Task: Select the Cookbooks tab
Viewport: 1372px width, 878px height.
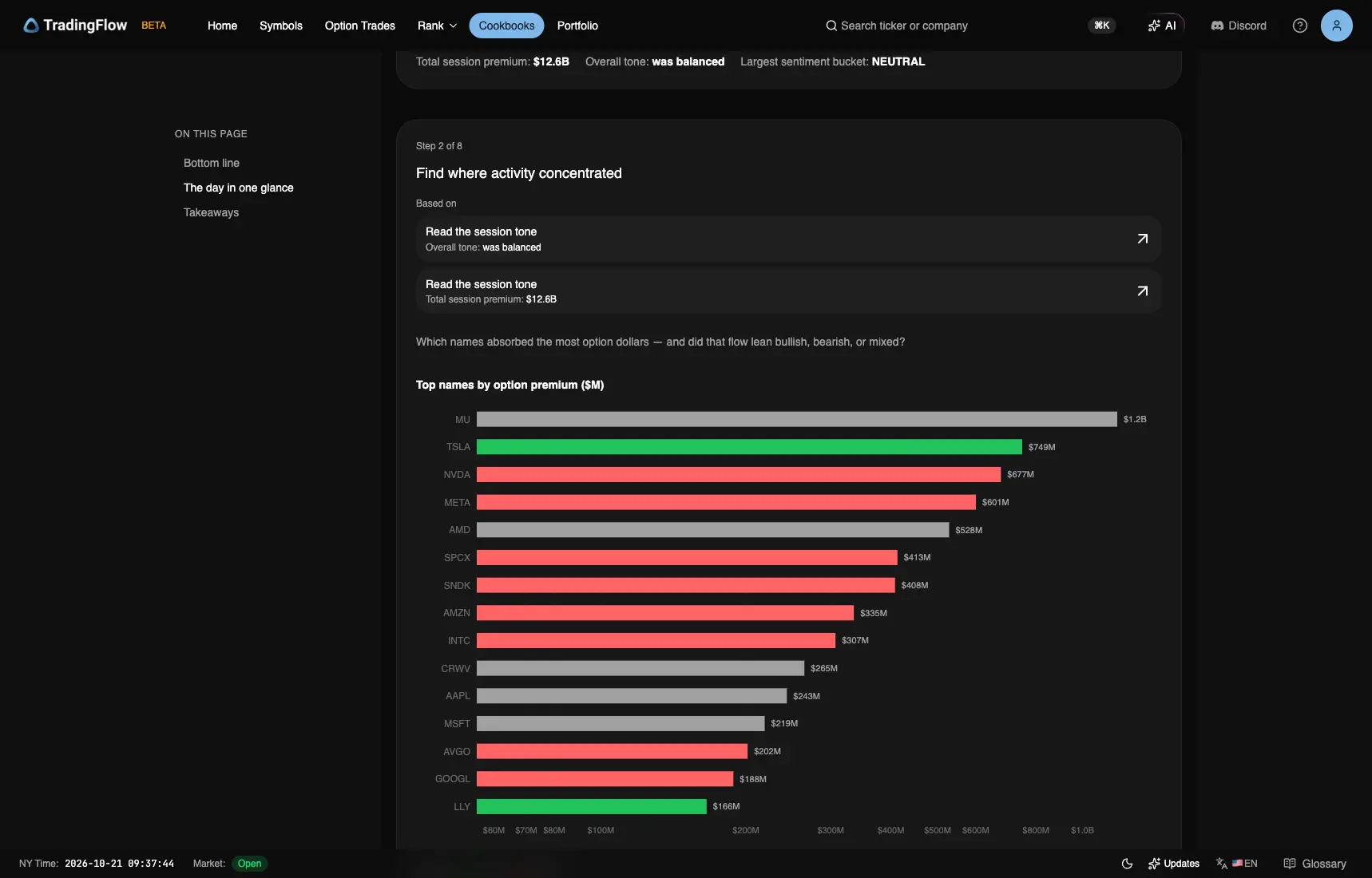Action: tap(506, 26)
